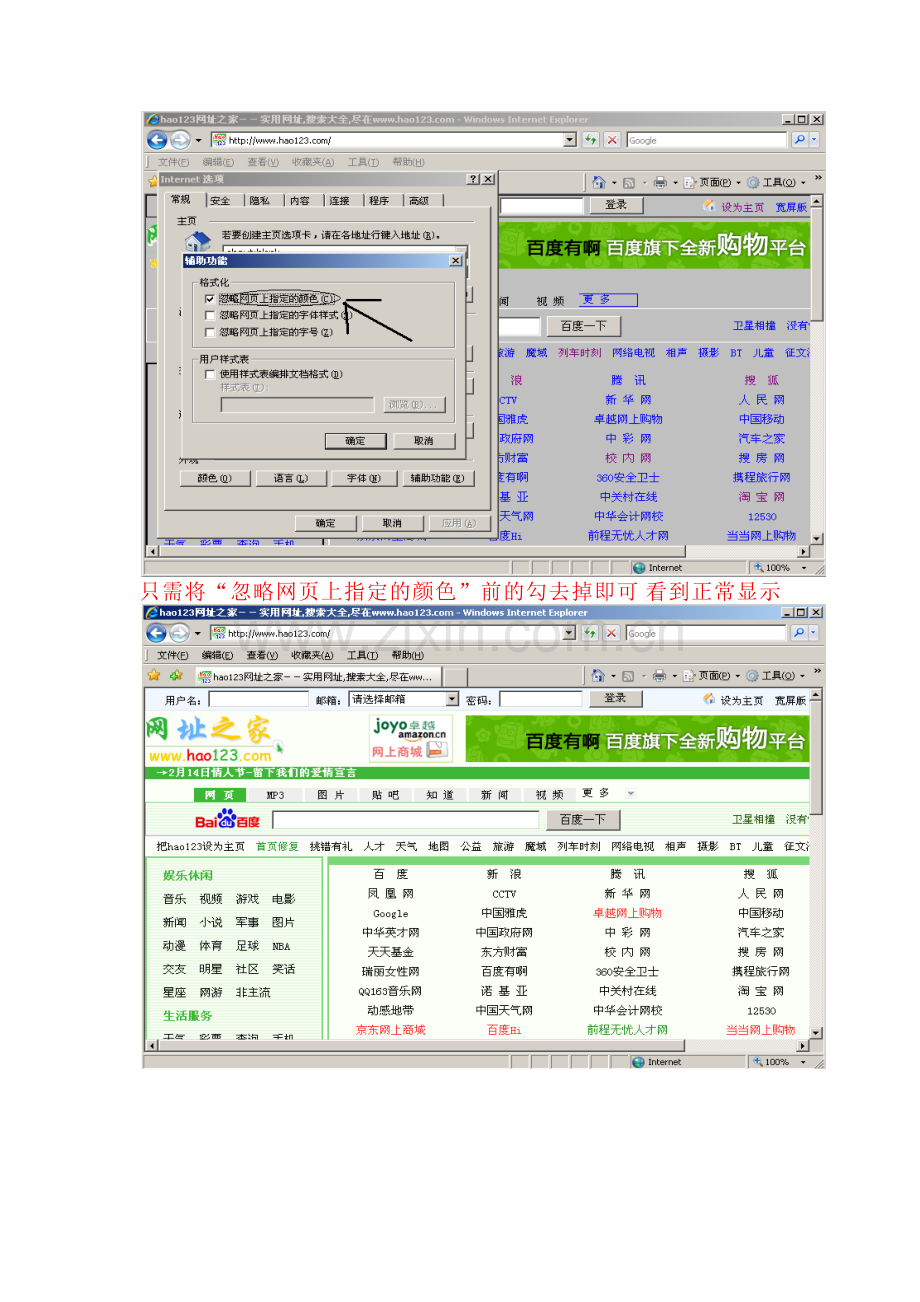
Task: Click Baidu search input field on hao123 page
Action: (x=405, y=820)
